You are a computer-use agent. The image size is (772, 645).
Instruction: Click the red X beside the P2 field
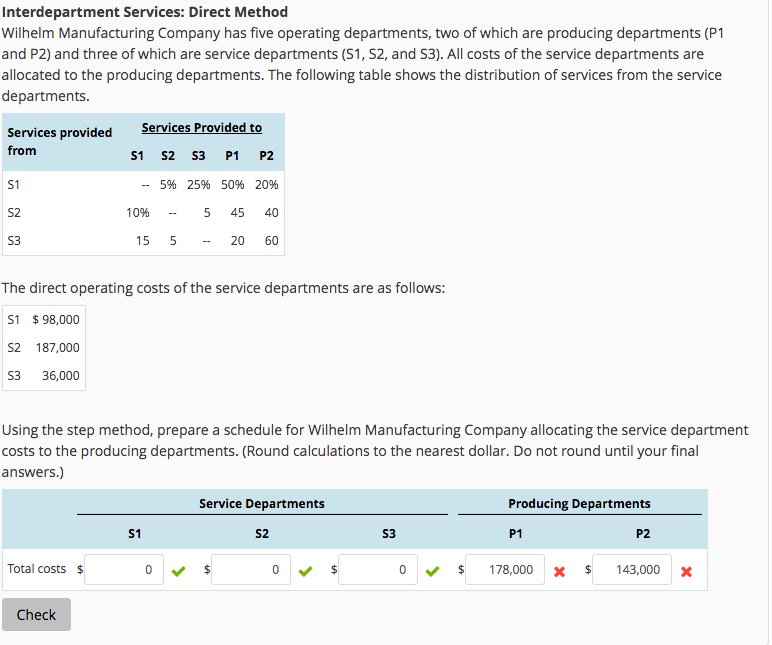click(686, 572)
